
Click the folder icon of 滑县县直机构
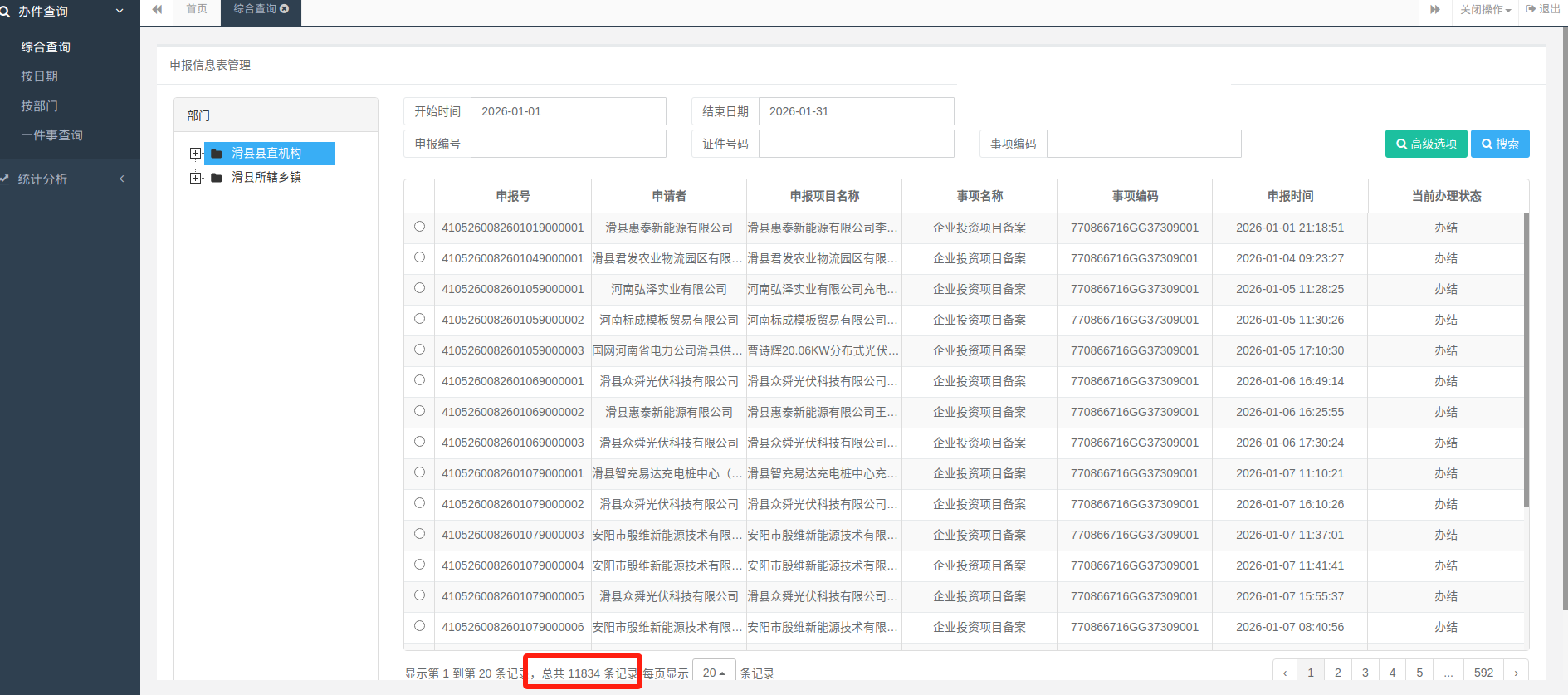[x=217, y=154]
